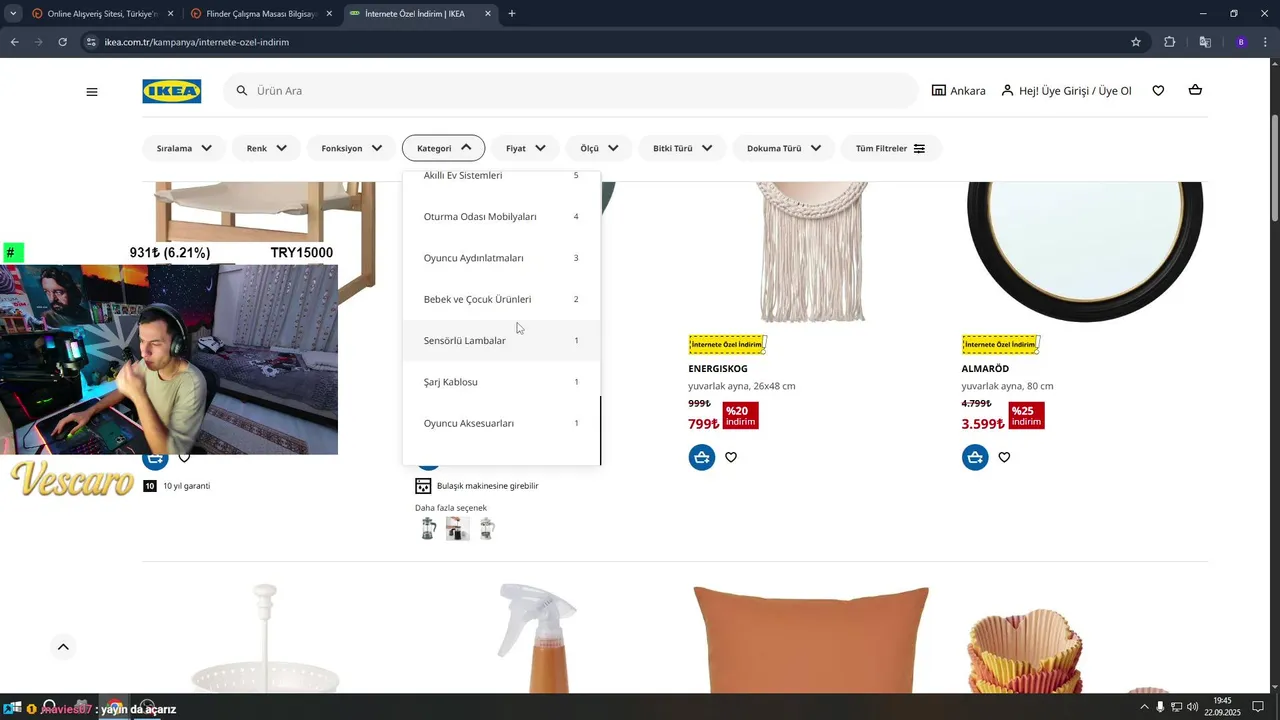Select Oyuncu Aksesuarları category
The width and height of the screenshot is (1280, 720).
coord(501,423)
